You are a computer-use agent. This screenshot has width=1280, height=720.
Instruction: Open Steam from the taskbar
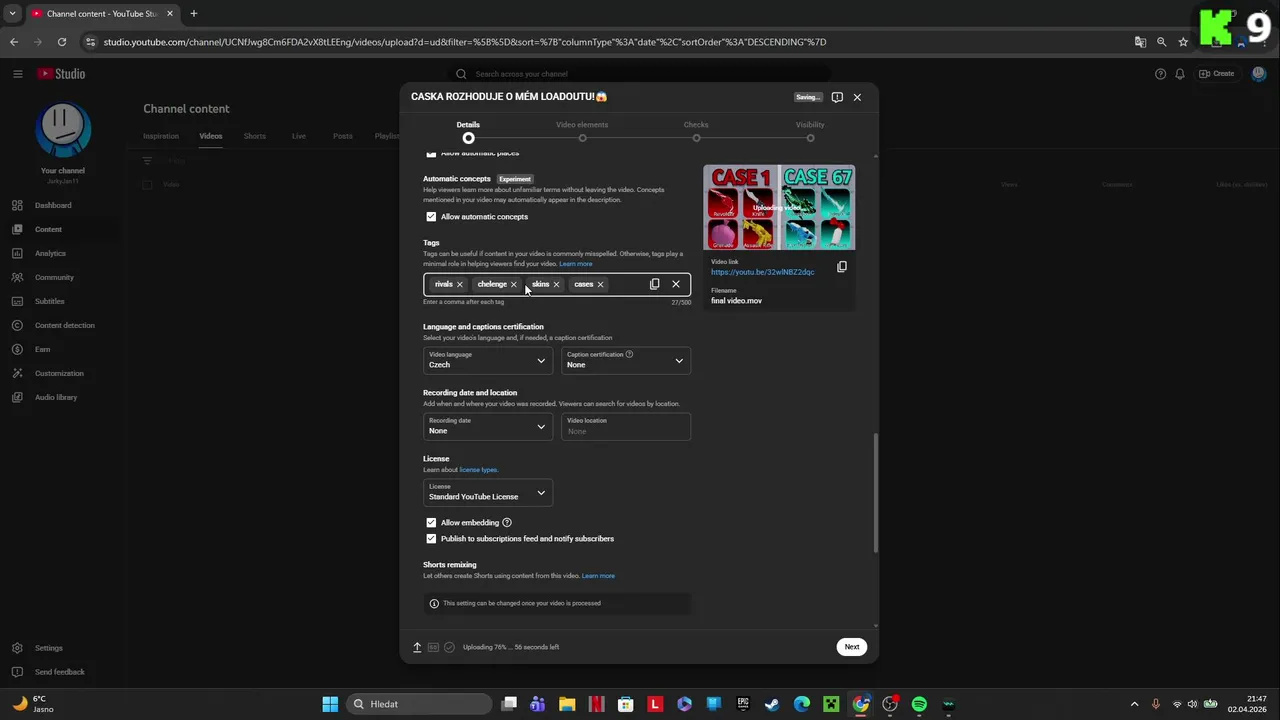pos(773,704)
